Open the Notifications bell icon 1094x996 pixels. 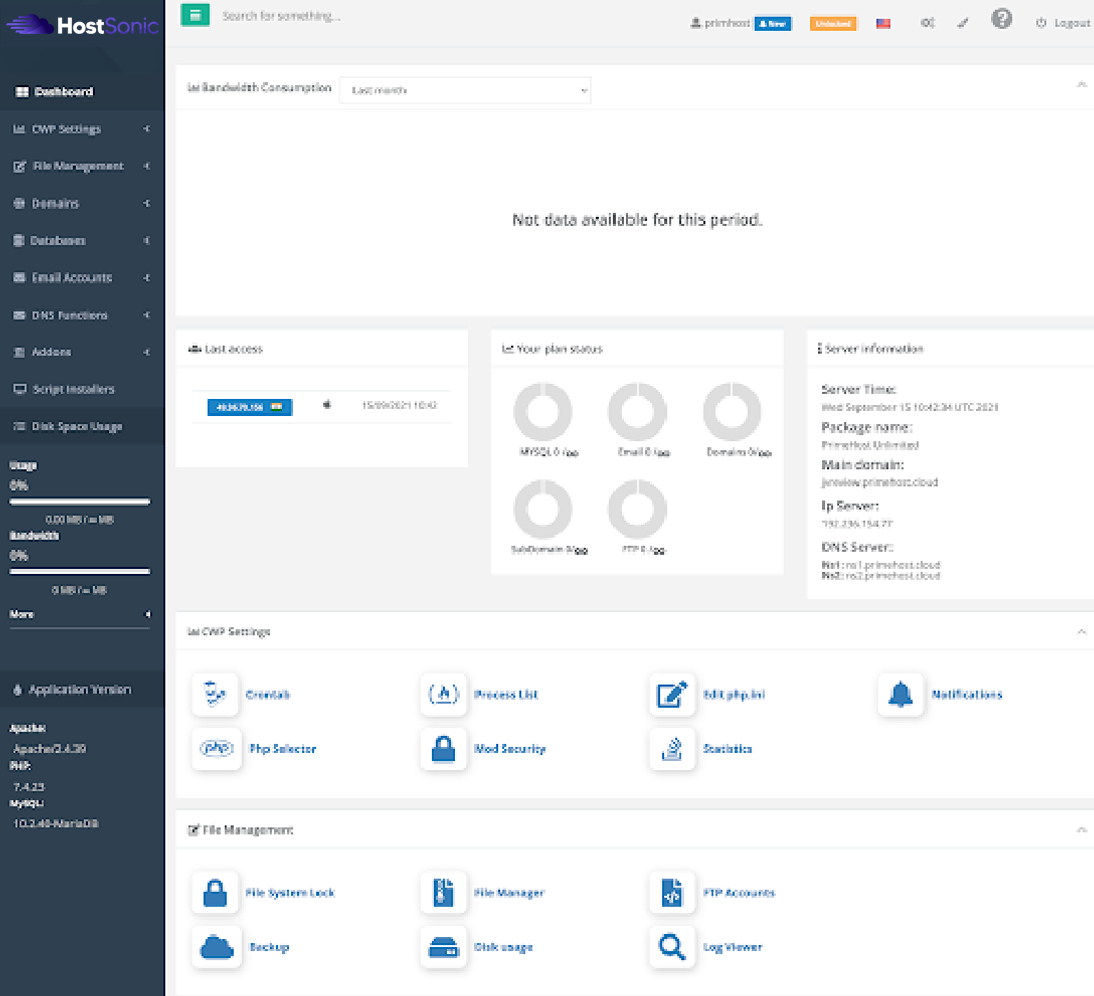[901, 695]
